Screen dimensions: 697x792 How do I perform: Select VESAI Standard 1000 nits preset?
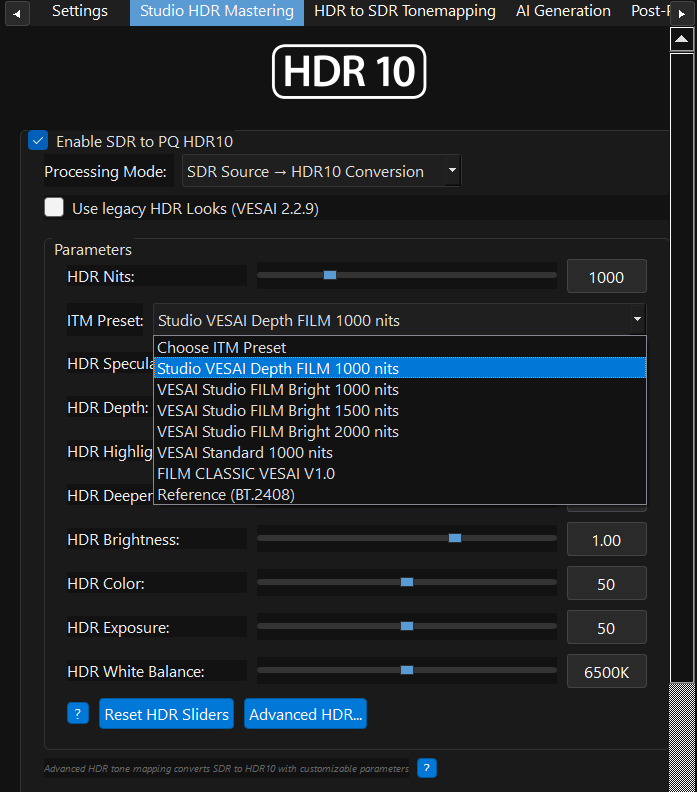pos(400,453)
